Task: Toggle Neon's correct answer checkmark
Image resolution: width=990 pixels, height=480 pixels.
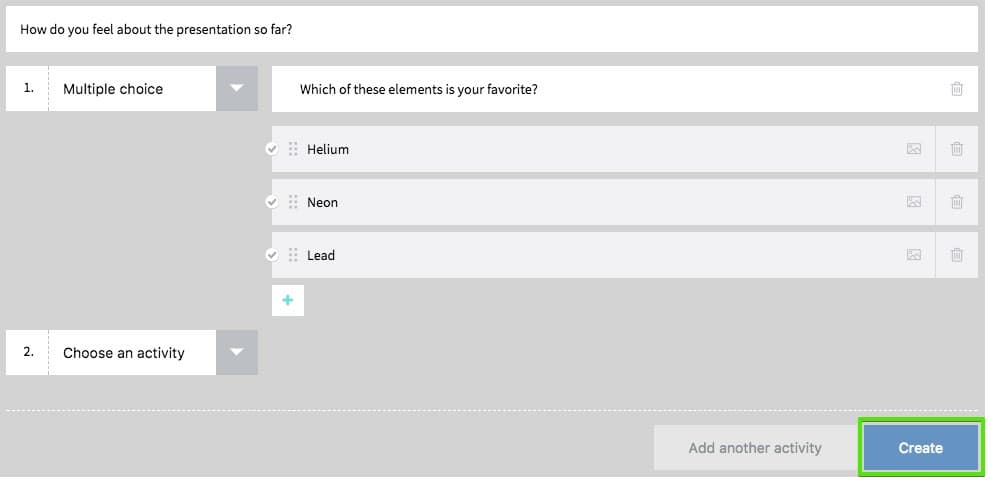Action: (271, 202)
